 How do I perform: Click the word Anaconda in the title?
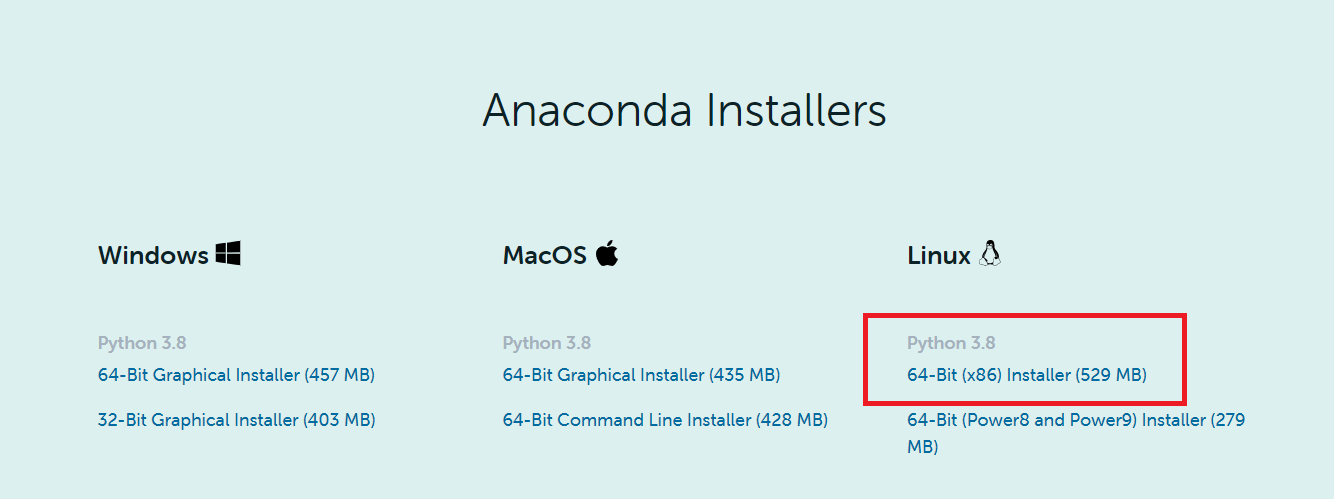pyautogui.click(x=587, y=110)
